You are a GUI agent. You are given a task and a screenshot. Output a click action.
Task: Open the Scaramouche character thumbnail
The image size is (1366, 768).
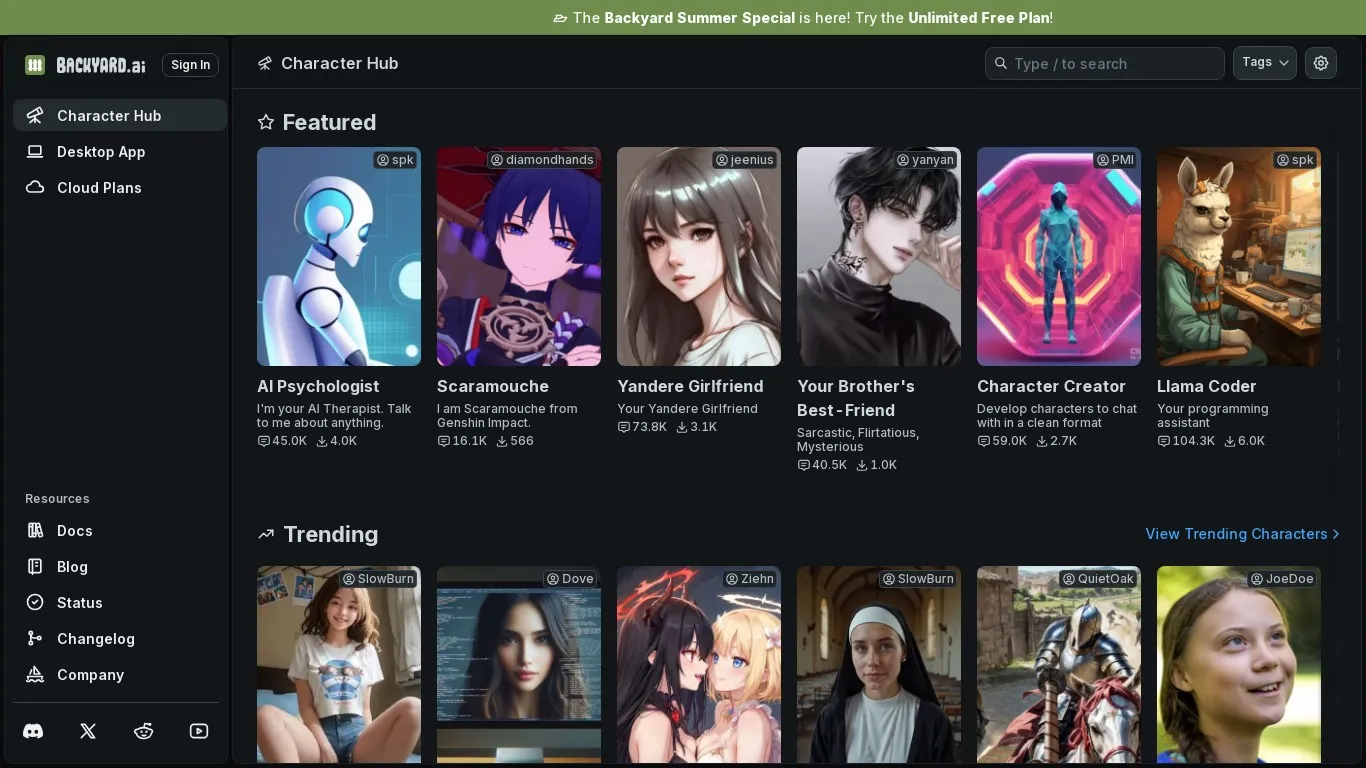[x=518, y=257]
